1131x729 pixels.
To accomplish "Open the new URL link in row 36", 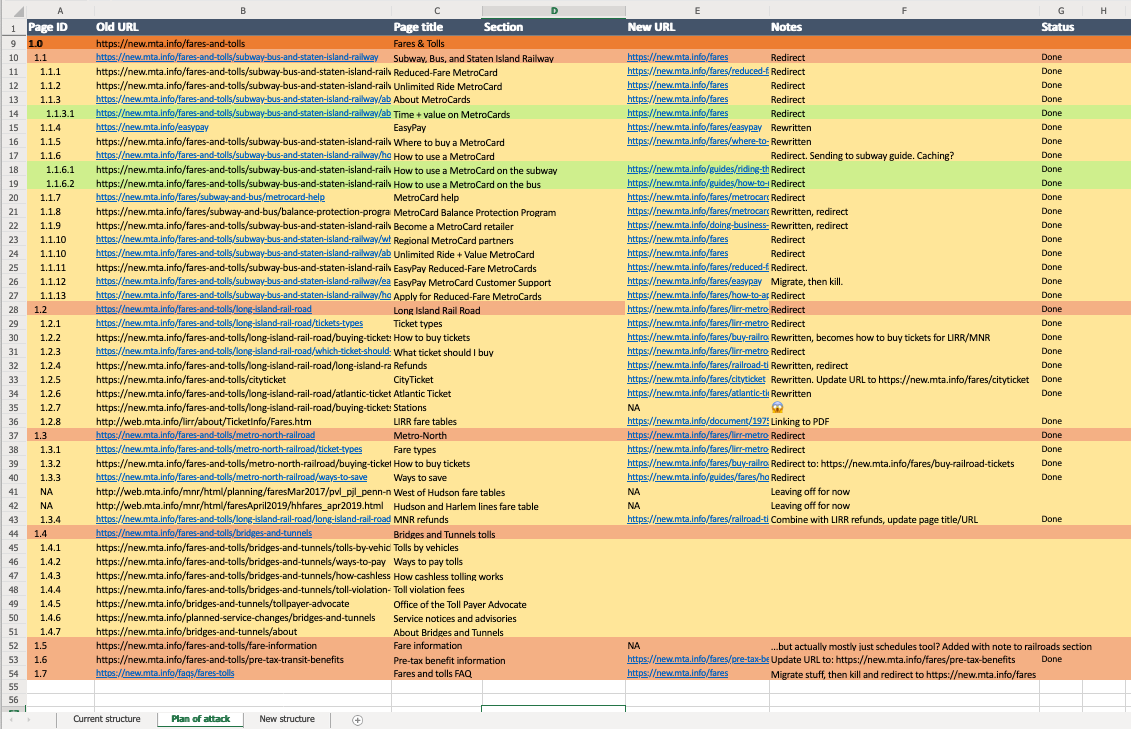I will click(697, 420).
